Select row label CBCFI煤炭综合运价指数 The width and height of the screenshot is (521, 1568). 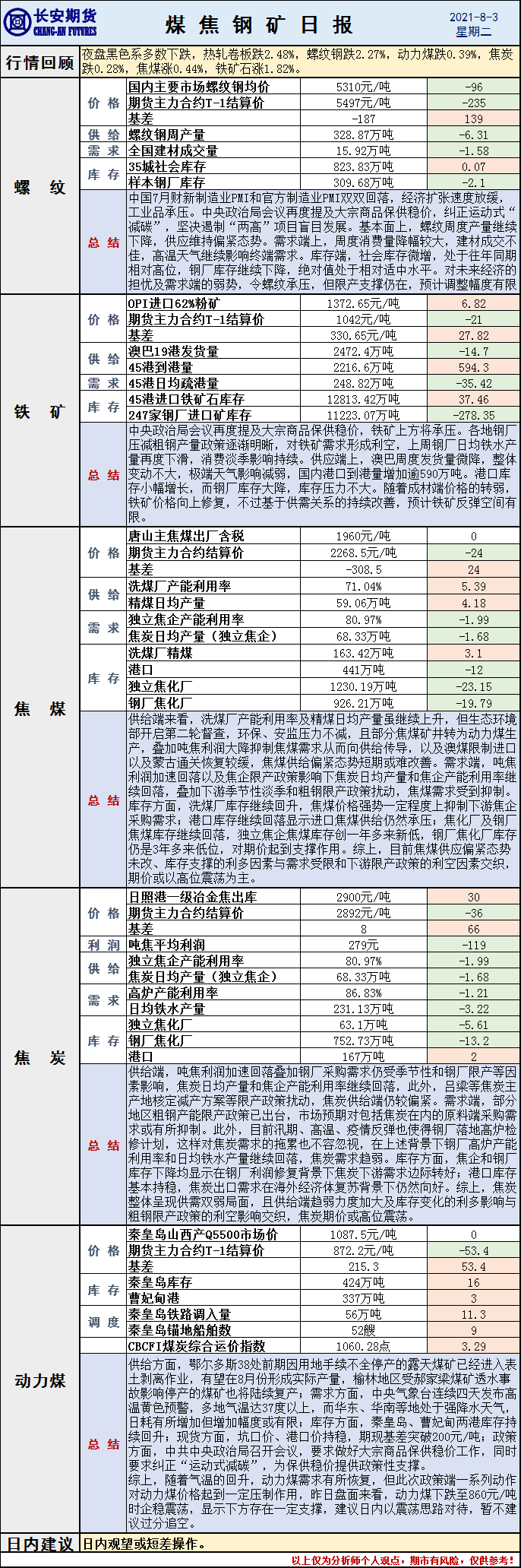pyautogui.click(x=197, y=1346)
